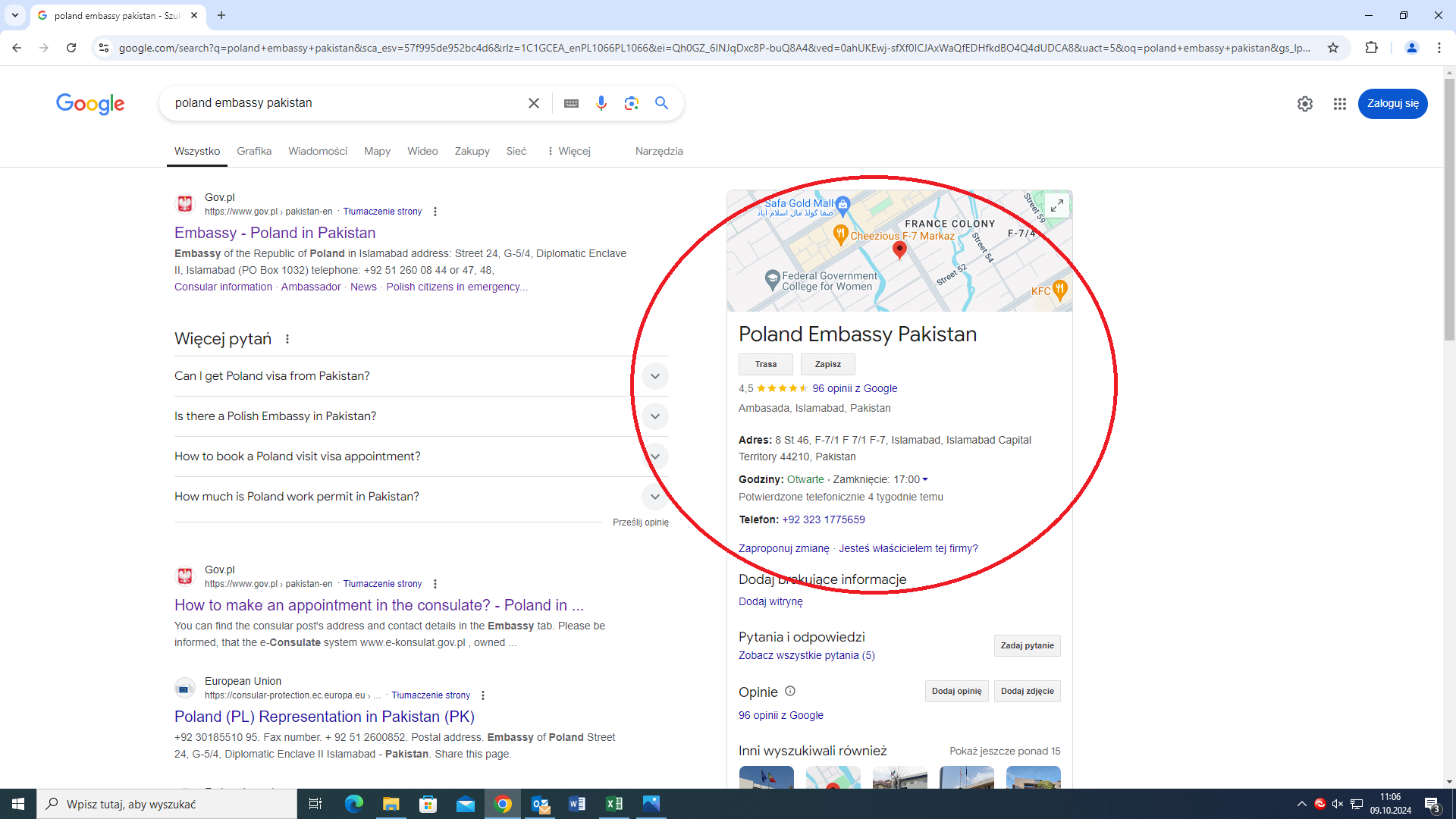The height and width of the screenshot is (819, 1456).
Task: Click the Google search input field
Action: click(341, 103)
